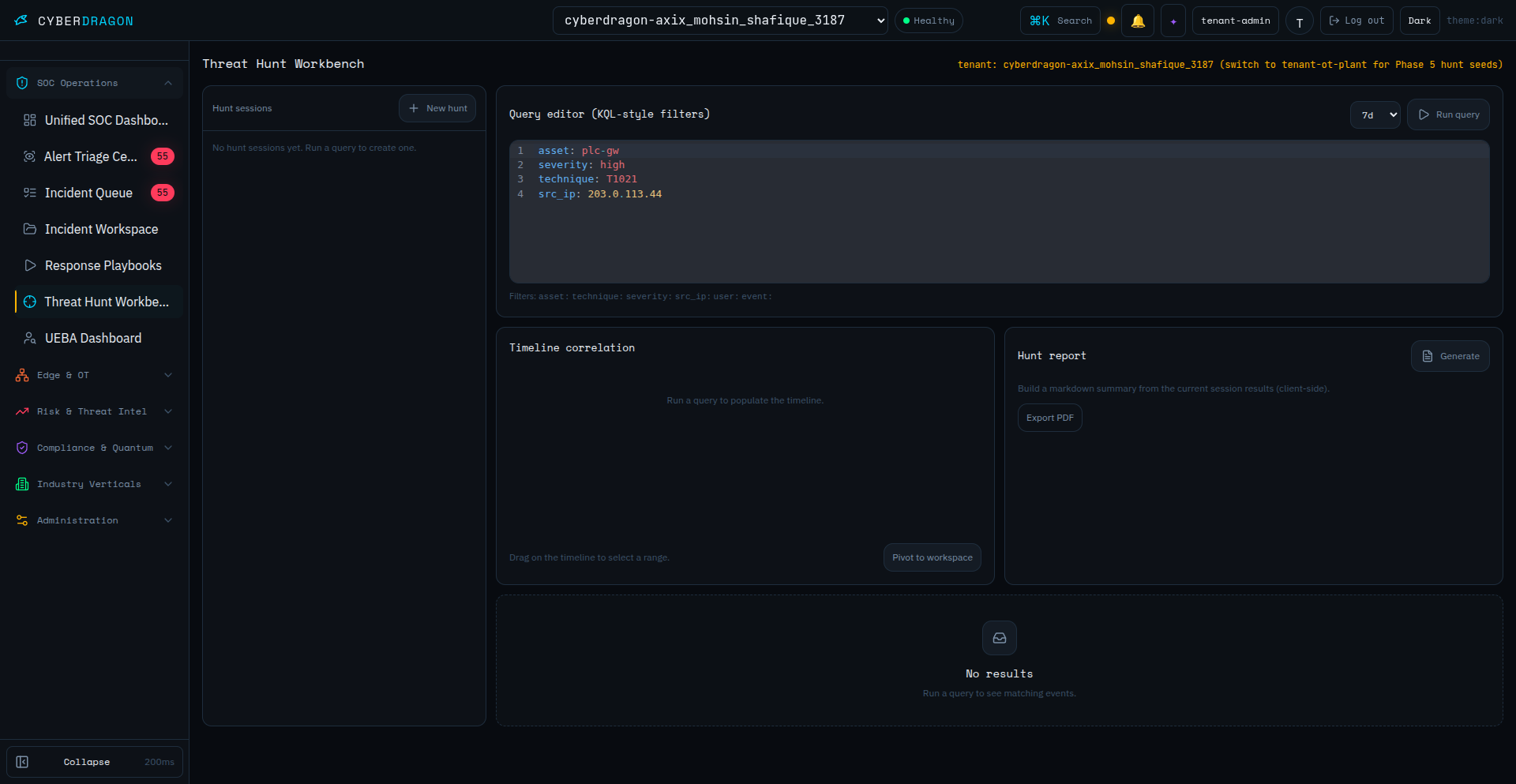Click the Unified SOC Dashboard grid icon
Viewport: 1516px width, 784px height.
click(30, 120)
